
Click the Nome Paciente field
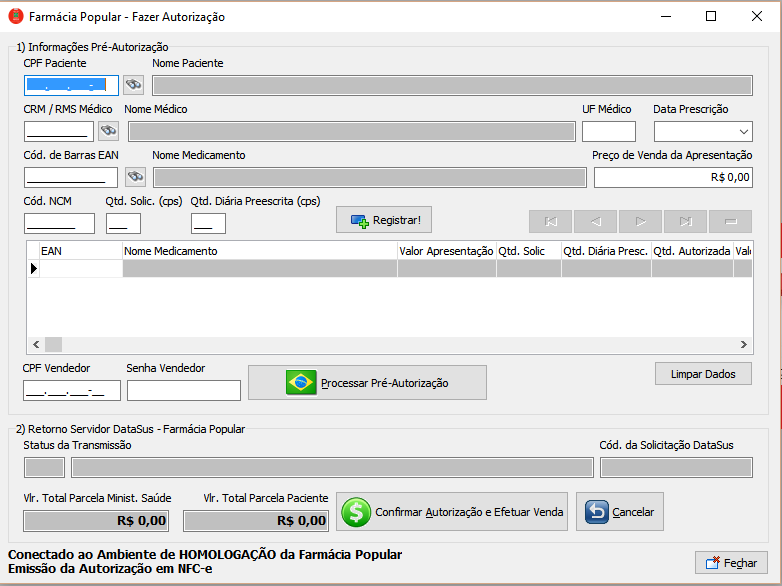pyautogui.click(x=452, y=85)
